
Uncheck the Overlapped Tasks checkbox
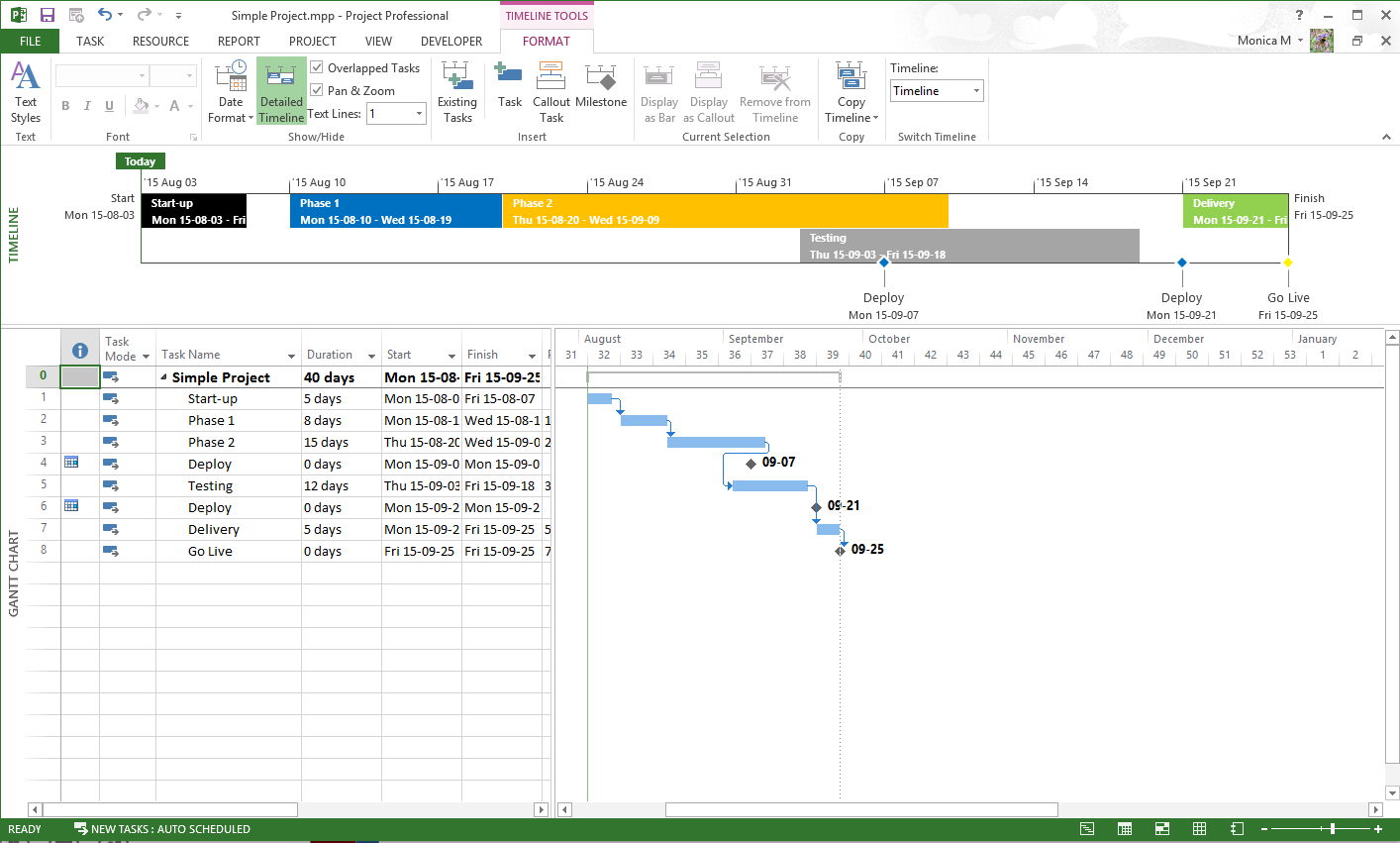click(x=318, y=67)
